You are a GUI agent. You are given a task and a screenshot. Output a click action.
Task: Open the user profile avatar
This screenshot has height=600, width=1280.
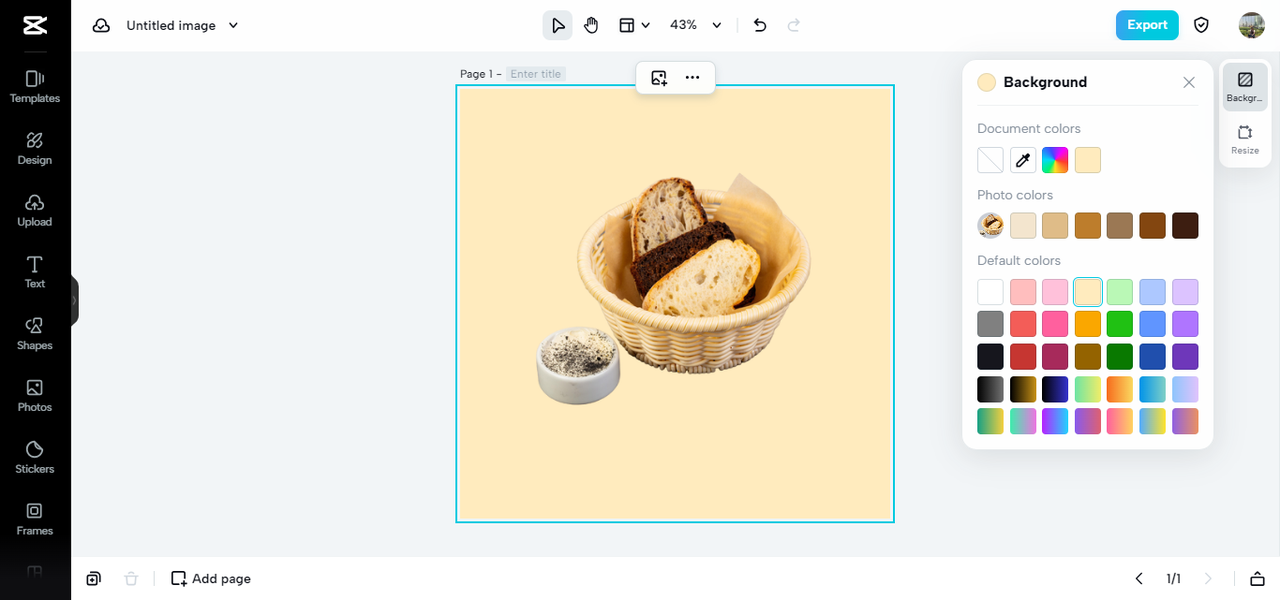tap(1252, 25)
